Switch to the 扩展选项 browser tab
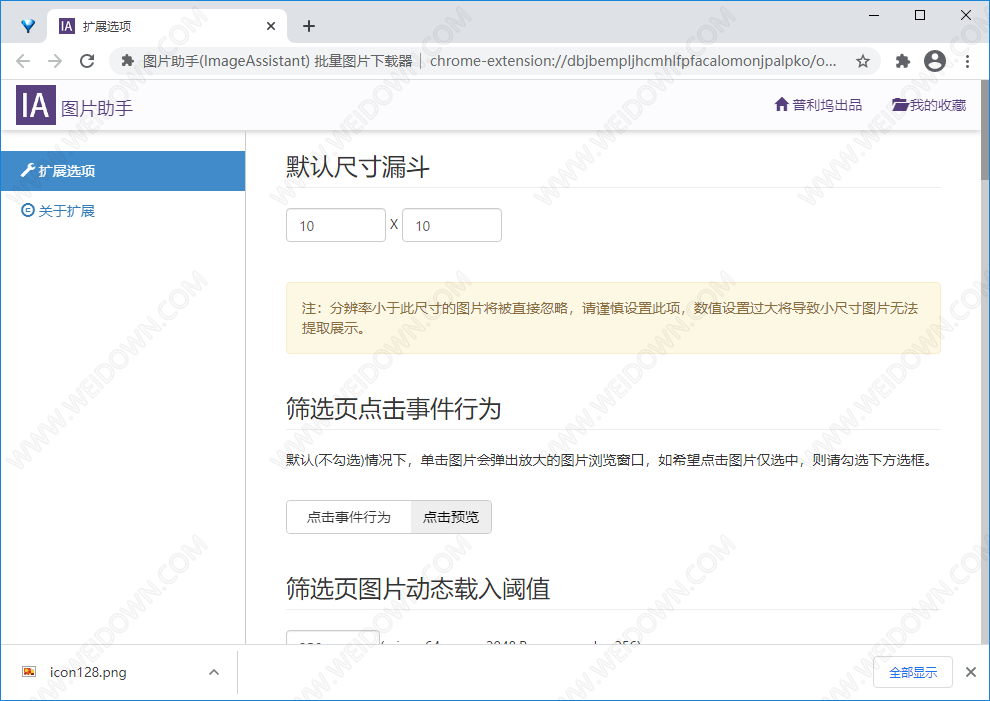Screen dimensions: 990x701 (160, 26)
